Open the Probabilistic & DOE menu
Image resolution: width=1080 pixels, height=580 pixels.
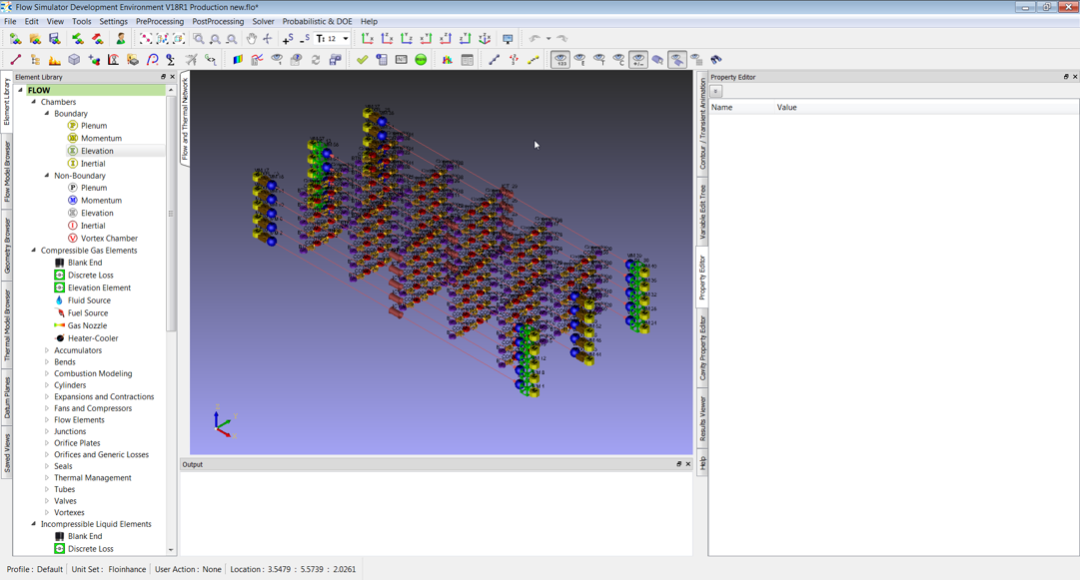(317, 21)
